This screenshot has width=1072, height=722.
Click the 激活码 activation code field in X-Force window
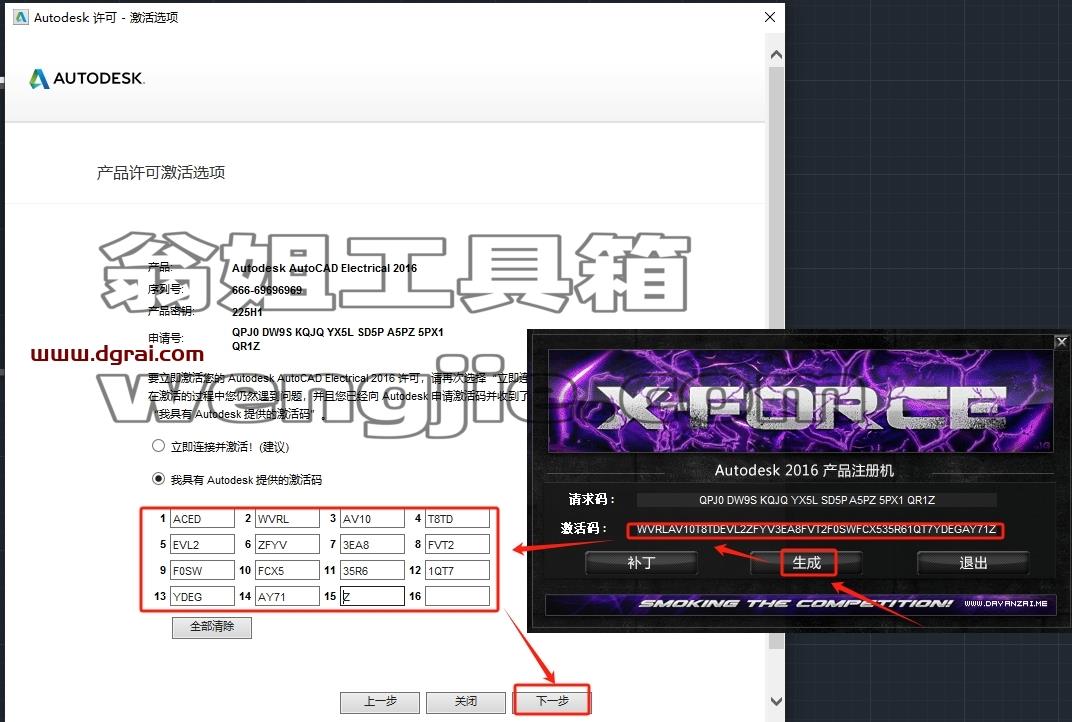(816, 529)
